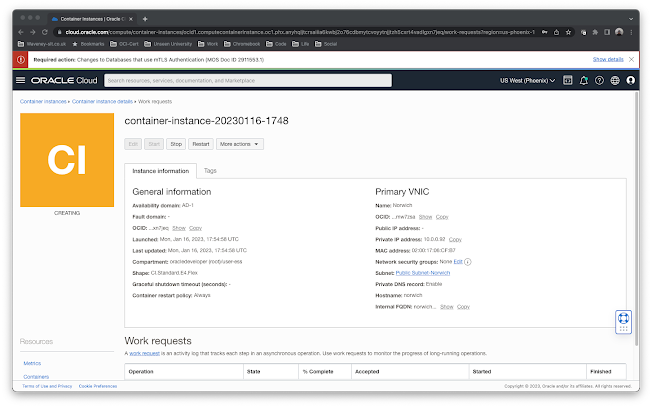Open the Chrome profile avatar

click(619, 32)
